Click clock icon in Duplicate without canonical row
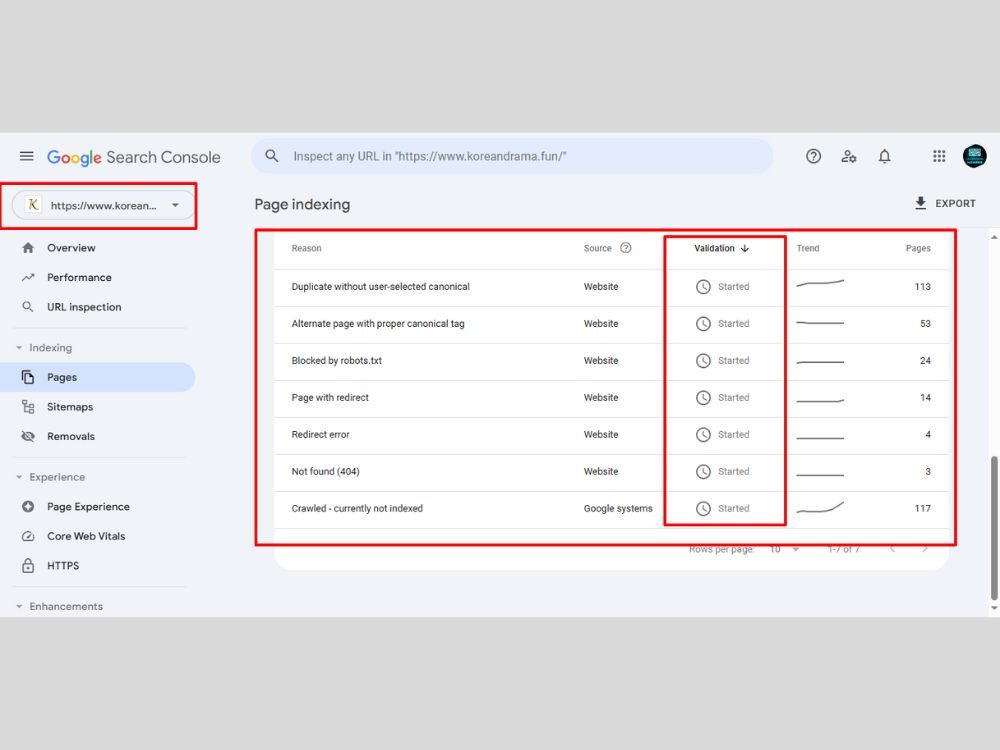Screen dimensions: 1000x750 coord(703,286)
